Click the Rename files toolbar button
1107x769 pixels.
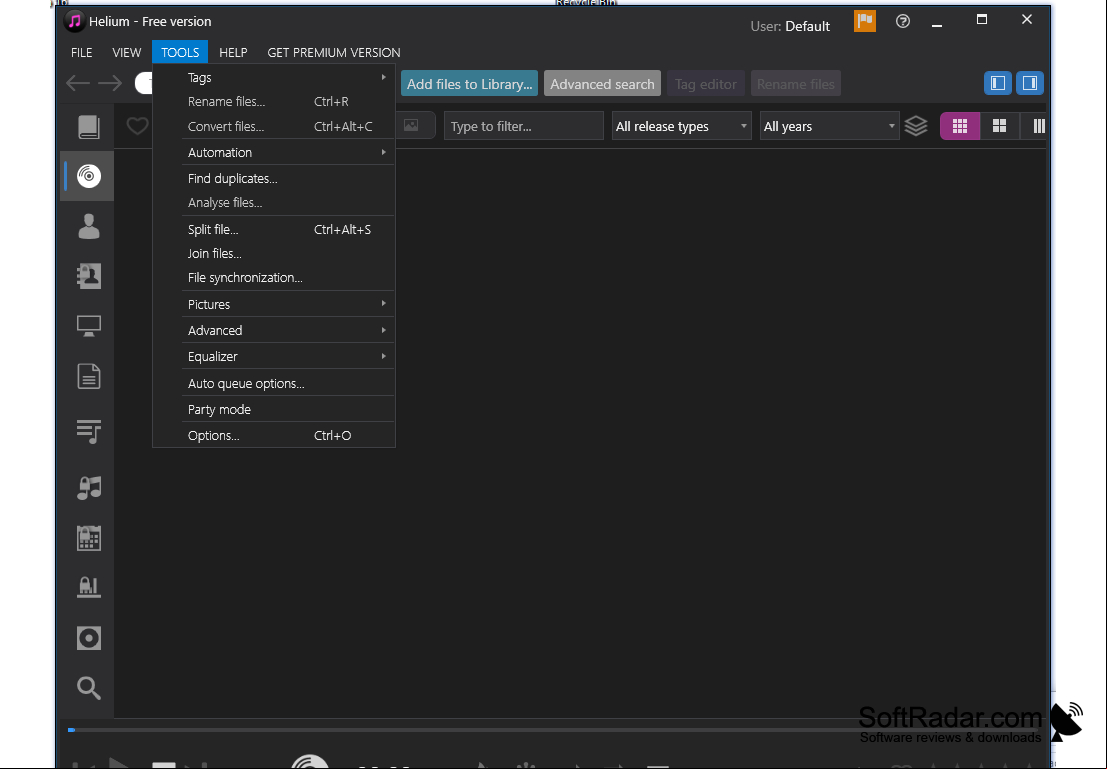coord(796,83)
